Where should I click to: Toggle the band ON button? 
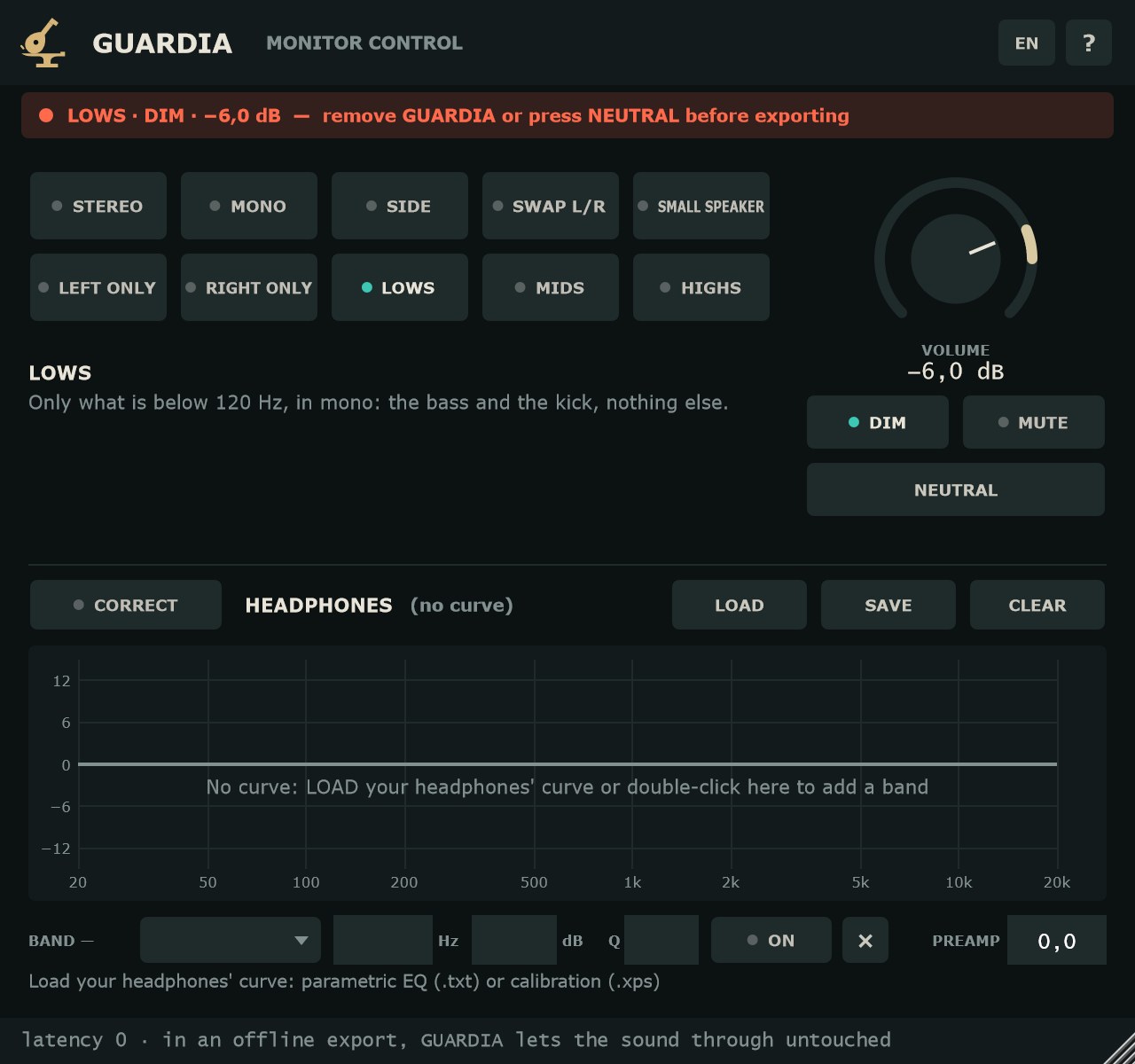pos(771,940)
